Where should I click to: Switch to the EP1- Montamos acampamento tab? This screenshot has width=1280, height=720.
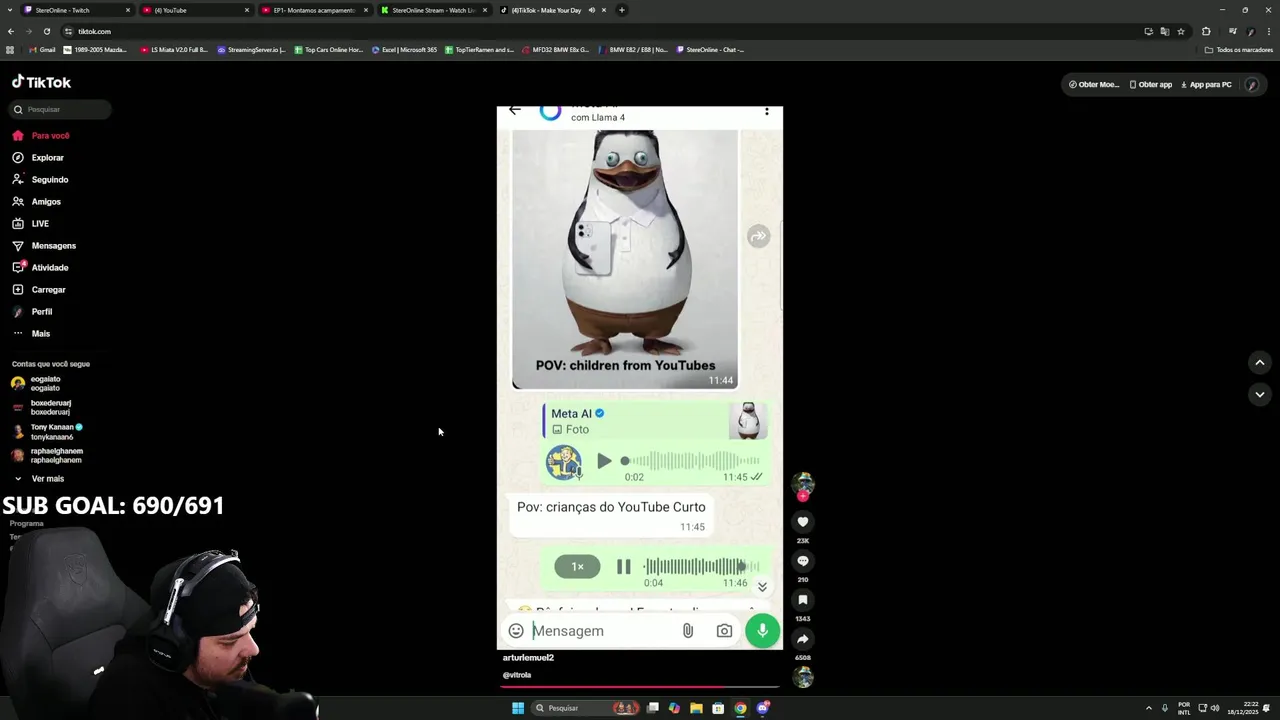(x=314, y=10)
